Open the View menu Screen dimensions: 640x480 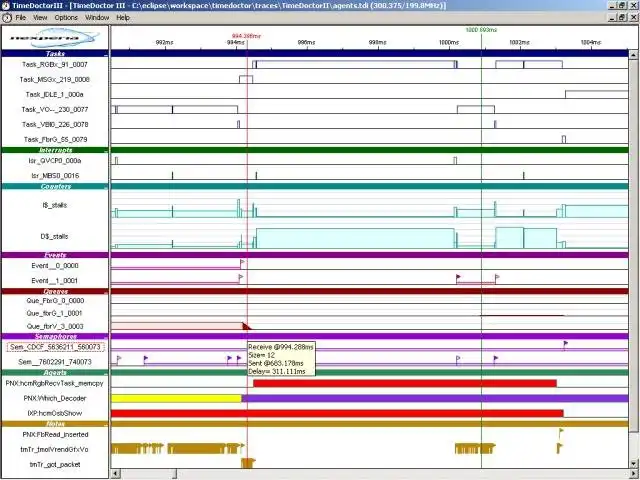[x=40, y=18]
